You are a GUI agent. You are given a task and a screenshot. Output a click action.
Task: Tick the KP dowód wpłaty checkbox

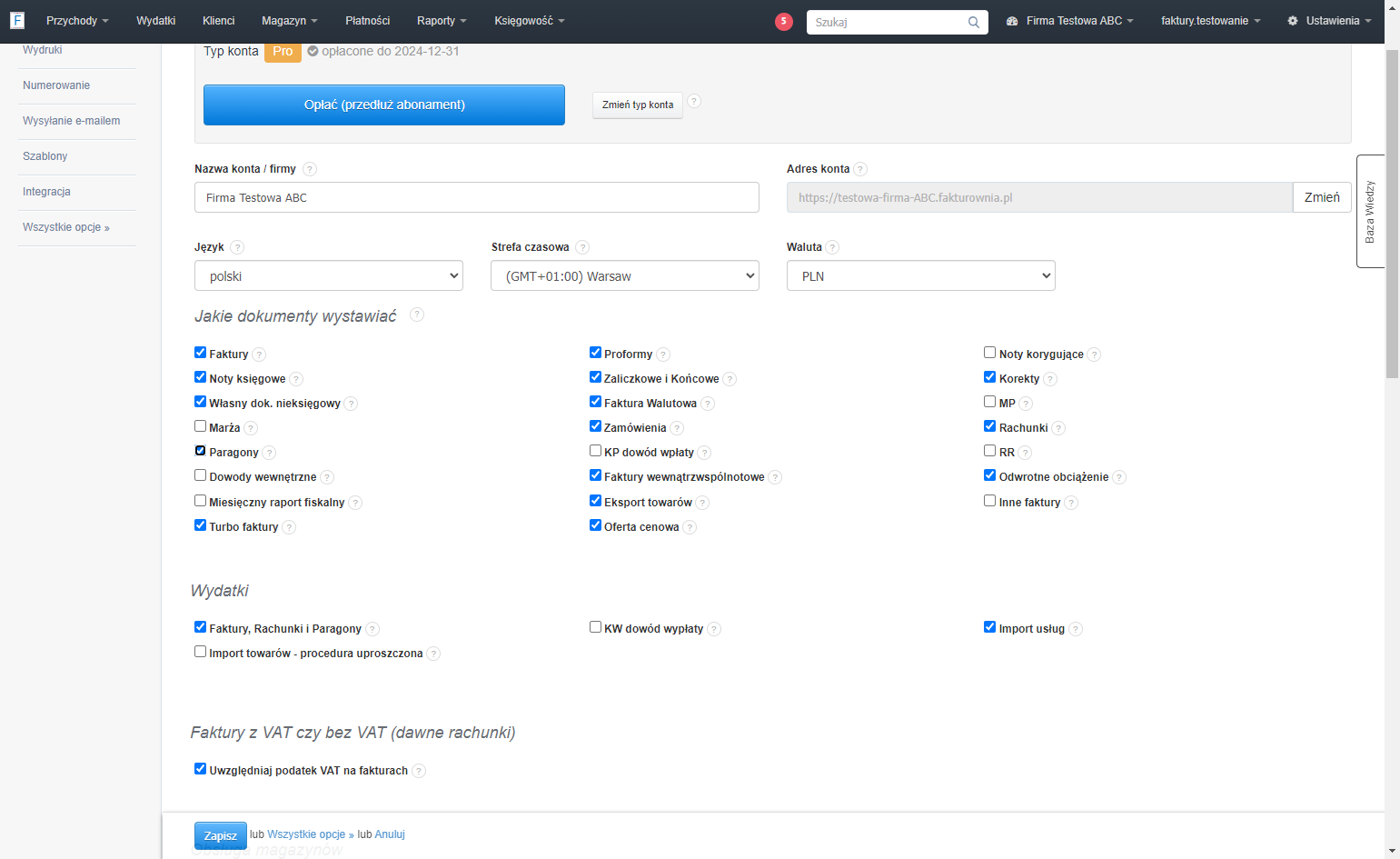coord(595,451)
